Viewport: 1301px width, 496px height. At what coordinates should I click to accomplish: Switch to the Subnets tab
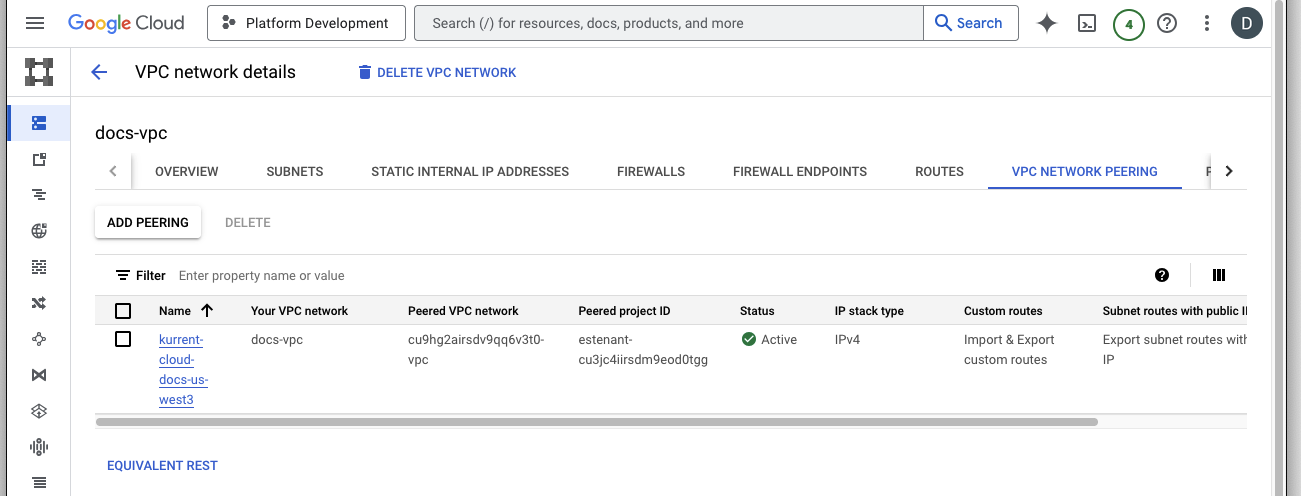click(x=294, y=171)
